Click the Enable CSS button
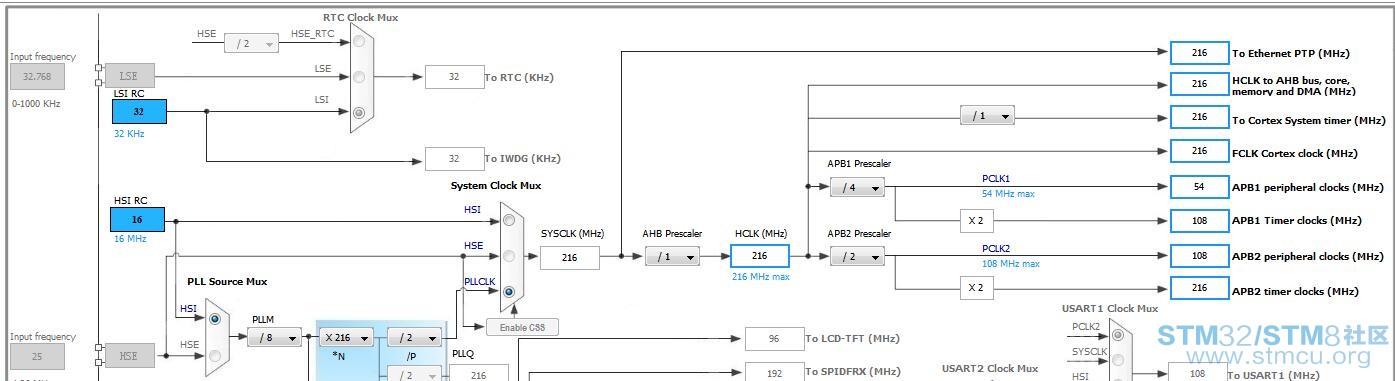Viewport: 1395px width, 381px height. pos(522,327)
